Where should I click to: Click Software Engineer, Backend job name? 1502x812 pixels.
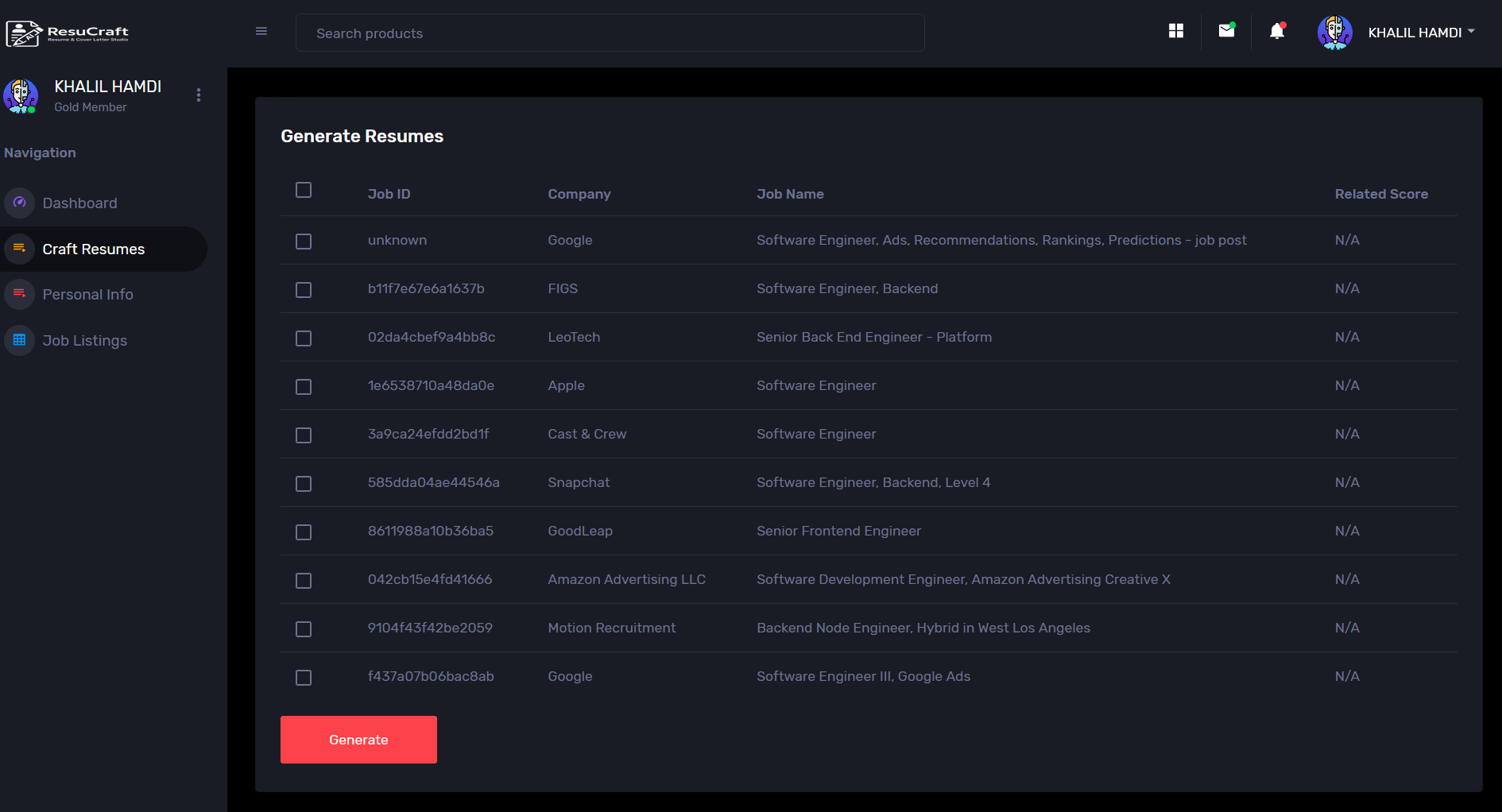(847, 288)
